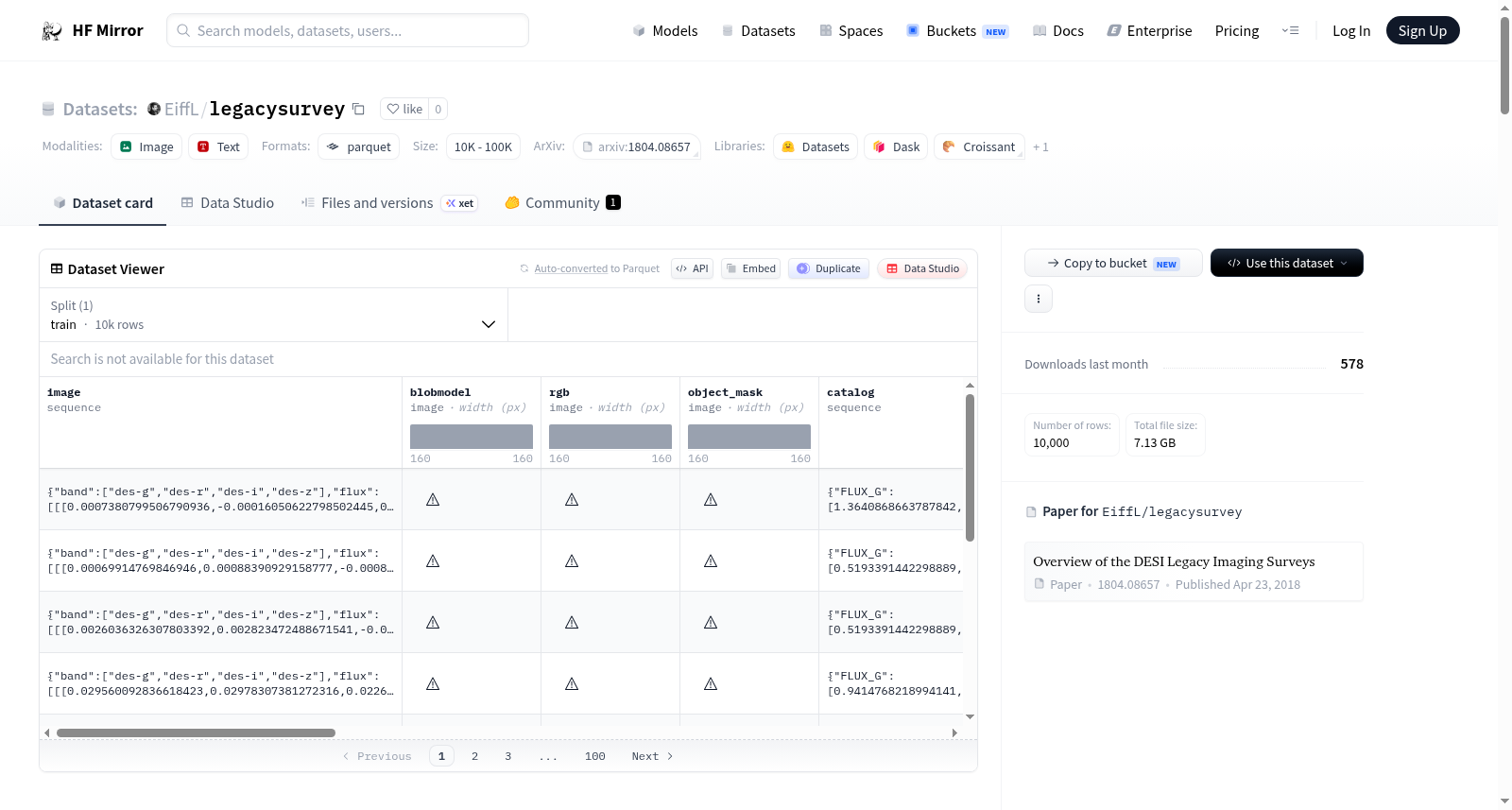
Task: Click the Embed button
Action: (x=751, y=268)
